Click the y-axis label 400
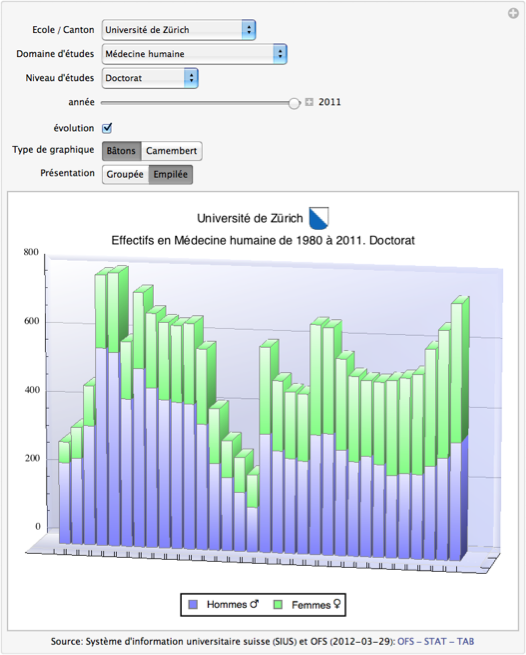This screenshot has width=526, height=655. click(x=31, y=390)
